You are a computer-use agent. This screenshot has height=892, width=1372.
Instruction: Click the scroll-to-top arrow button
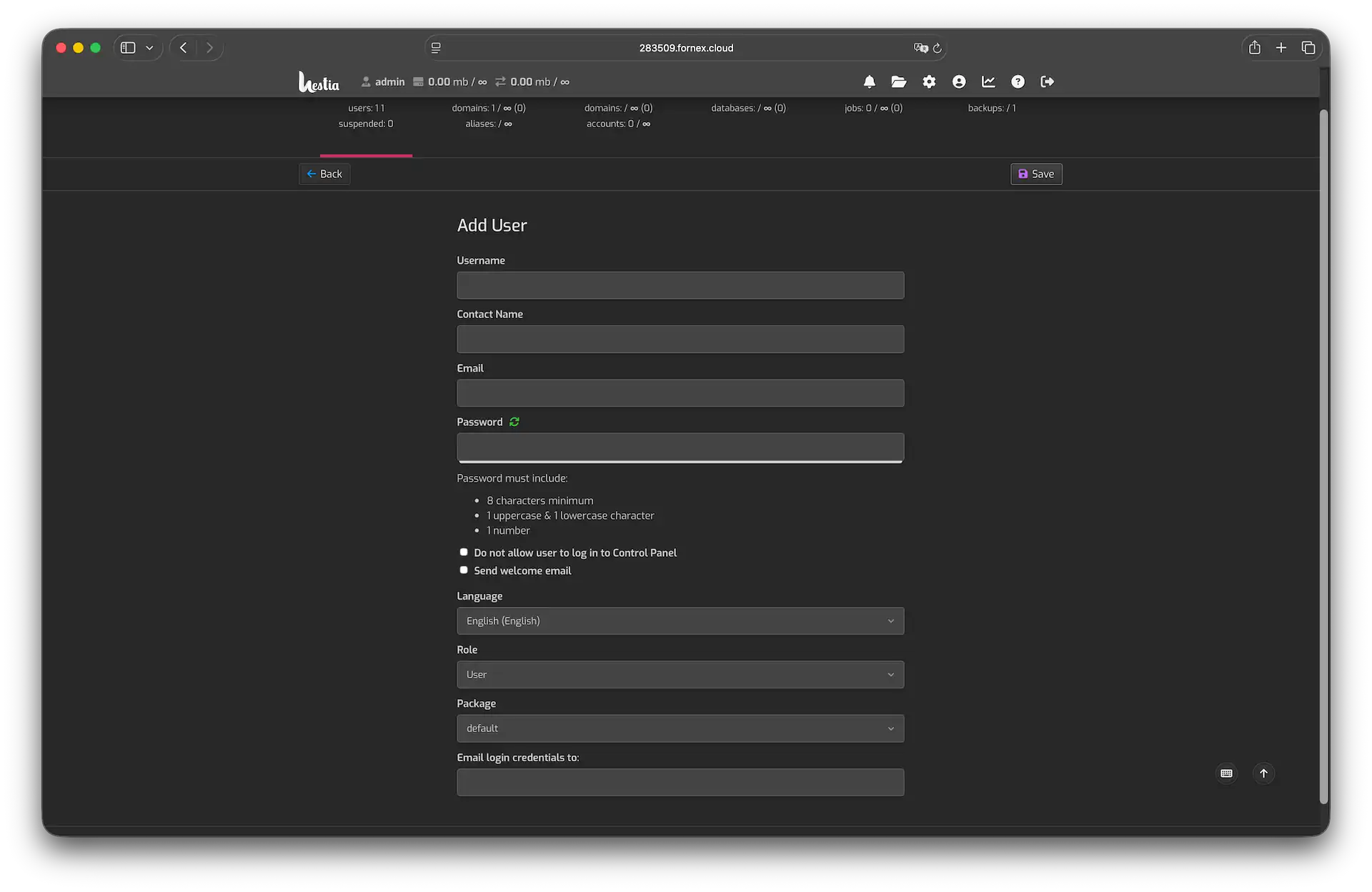[x=1263, y=773]
